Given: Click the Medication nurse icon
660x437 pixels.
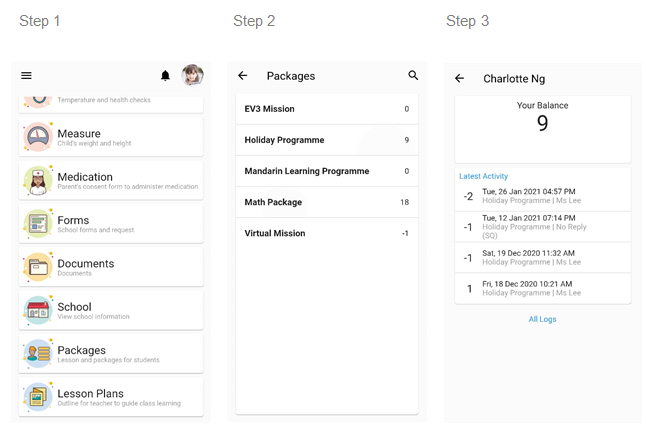Looking at the screenshot, I should (38, 181).
